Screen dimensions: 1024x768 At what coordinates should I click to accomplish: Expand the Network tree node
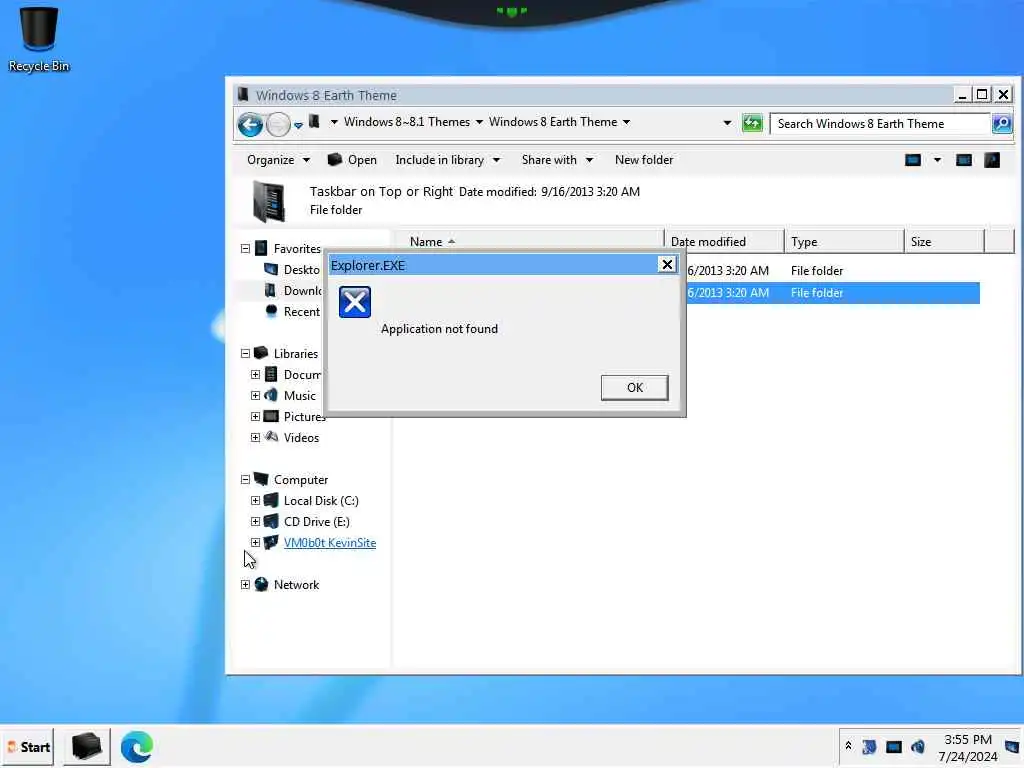coord(246,584)
